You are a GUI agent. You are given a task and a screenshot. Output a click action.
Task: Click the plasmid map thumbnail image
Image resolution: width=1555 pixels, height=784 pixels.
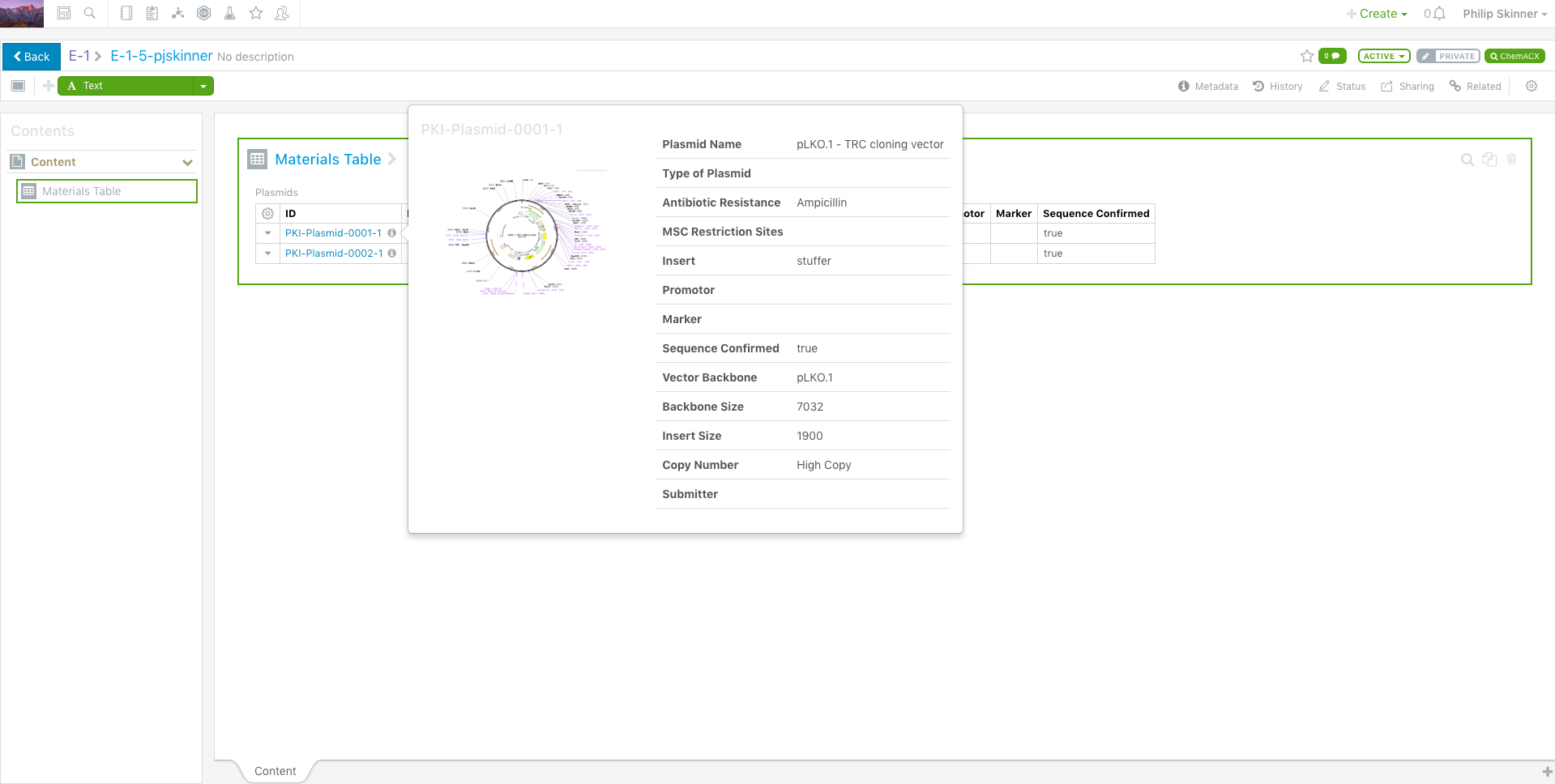(x=523, y=236)
